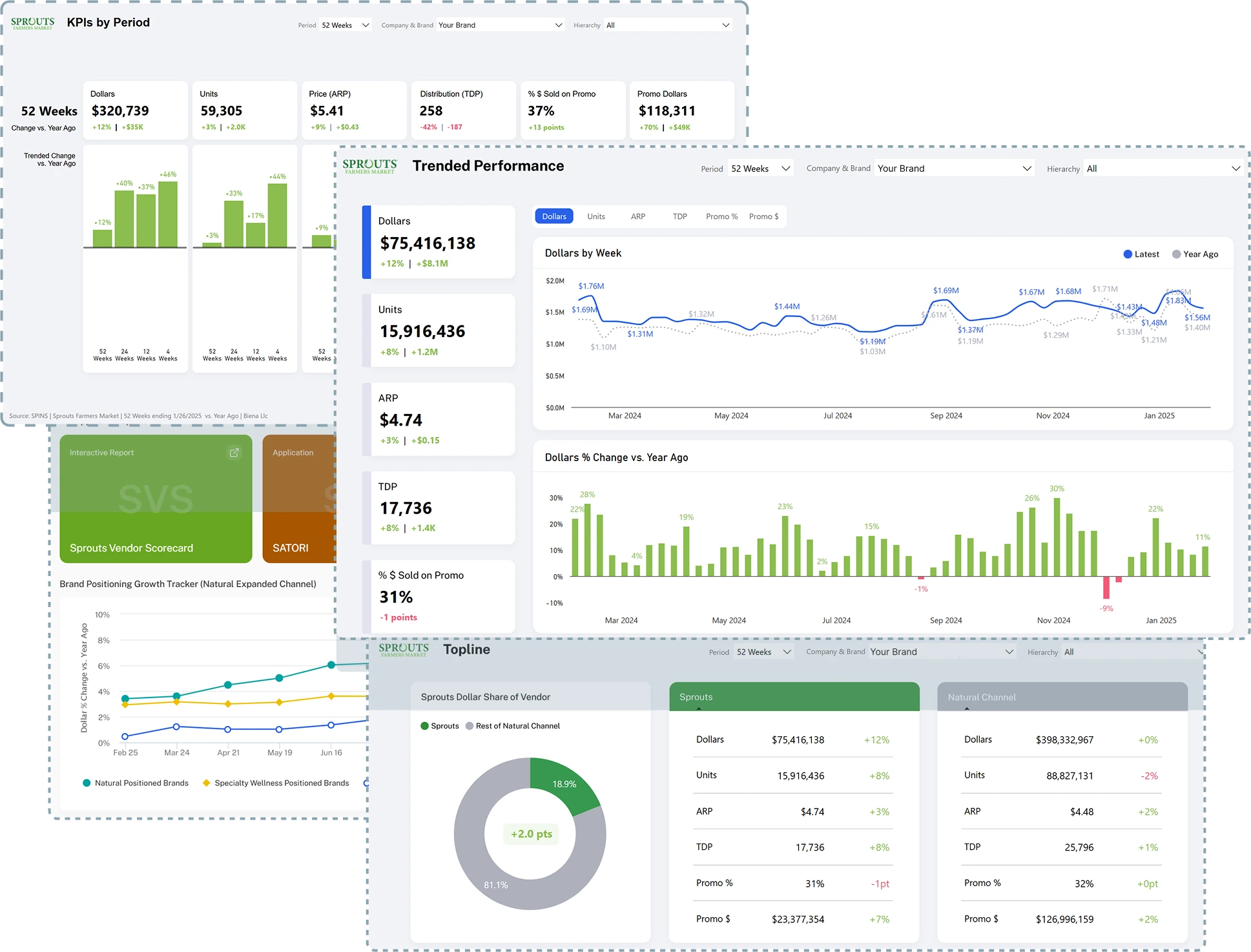1251x952 pixels.
Task: Switch to the Promo % metric tab
Action: [x=722, y=216]
